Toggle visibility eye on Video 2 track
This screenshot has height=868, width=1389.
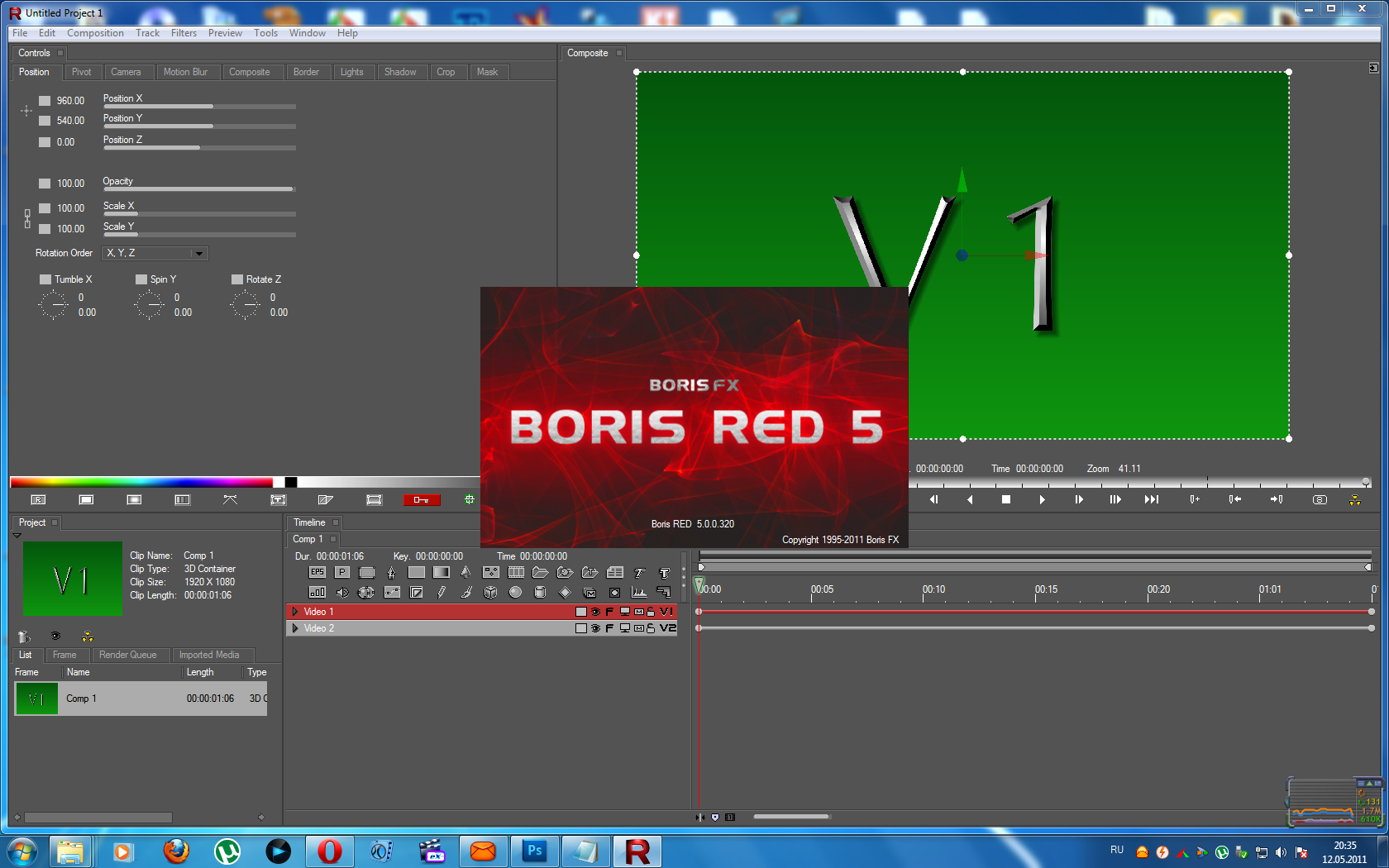click(595, 628)
